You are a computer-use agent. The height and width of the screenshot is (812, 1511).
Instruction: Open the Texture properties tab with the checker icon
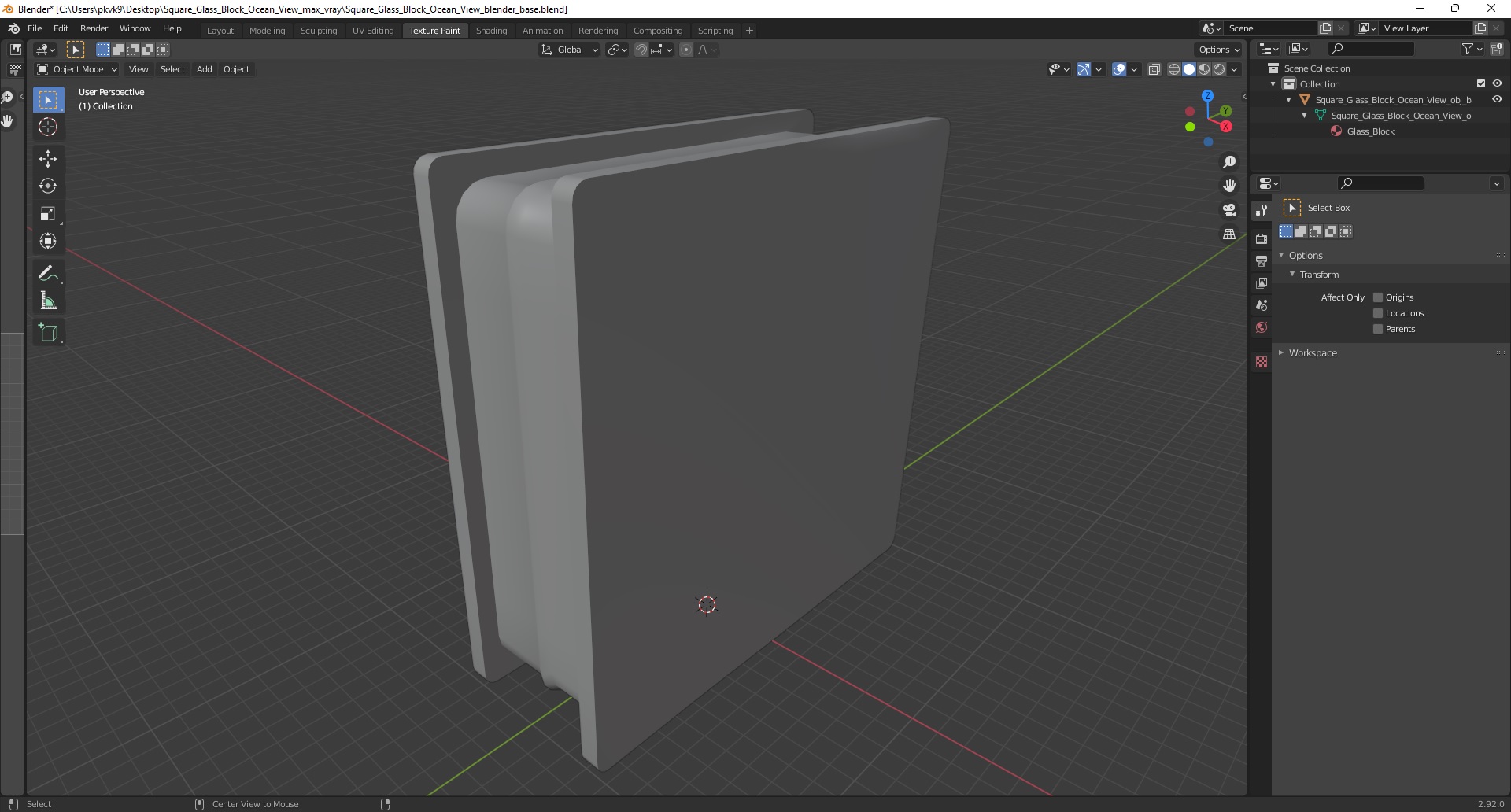click(x=1262, y=362)
